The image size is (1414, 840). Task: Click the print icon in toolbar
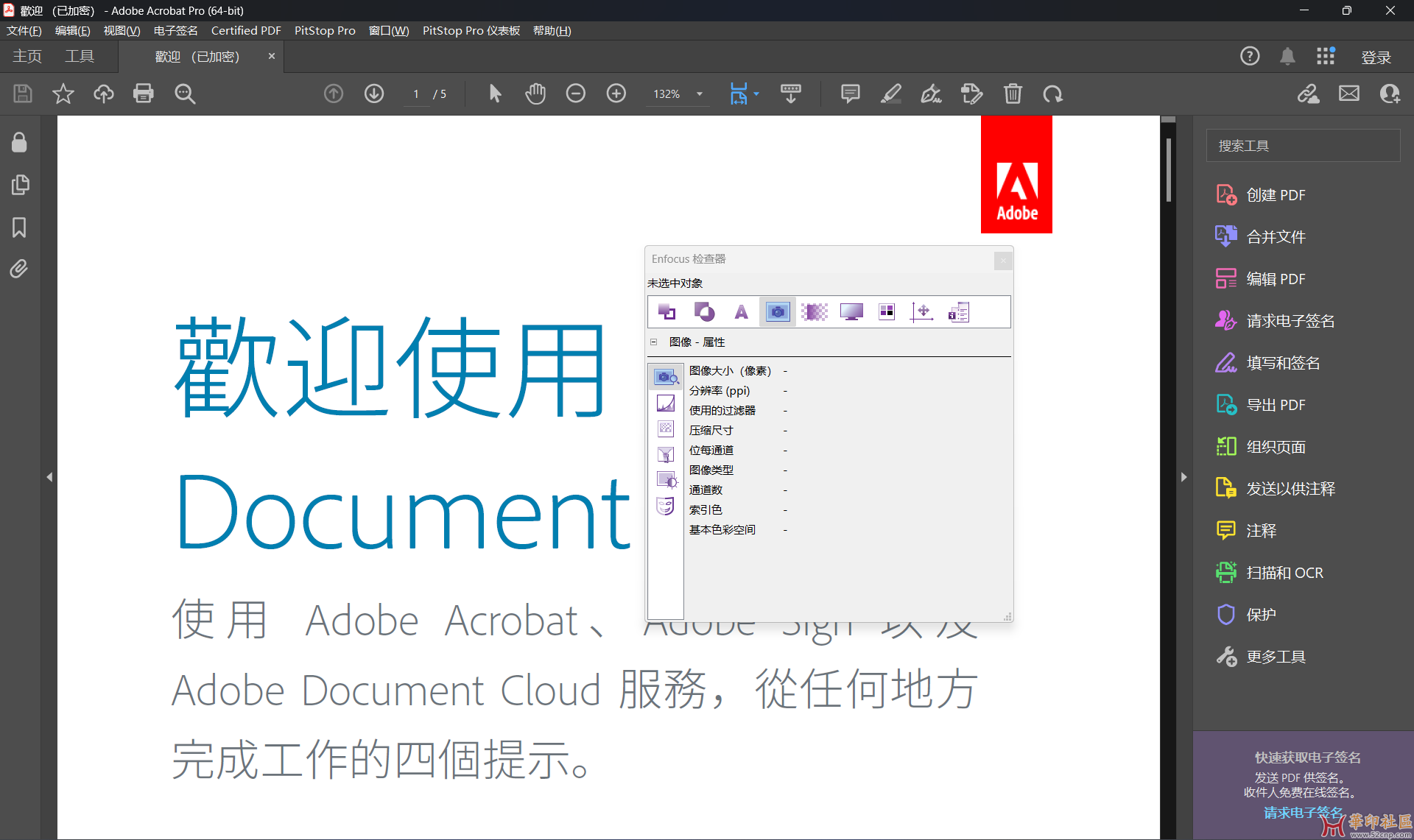pyautogui.click(x=144, y=93)
